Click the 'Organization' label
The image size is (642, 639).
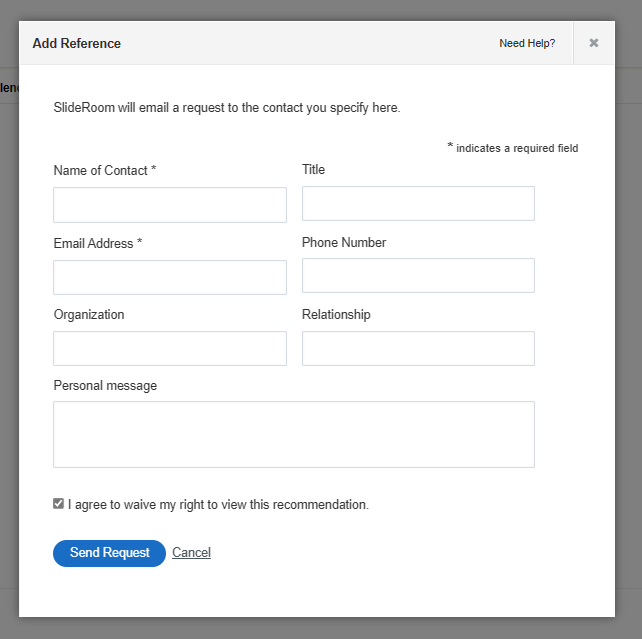89,314
